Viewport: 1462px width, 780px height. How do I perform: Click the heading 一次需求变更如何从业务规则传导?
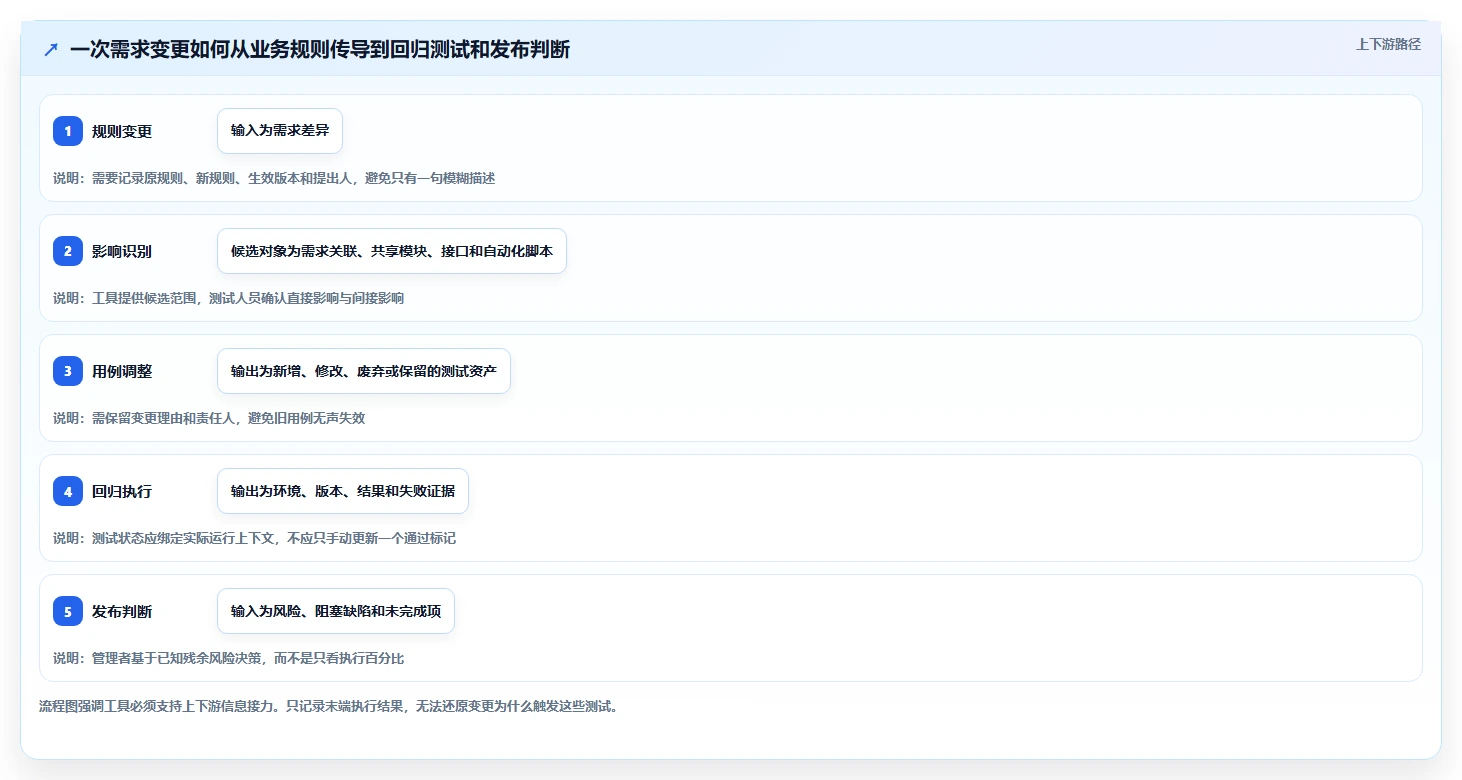click(x=320, y=49)
